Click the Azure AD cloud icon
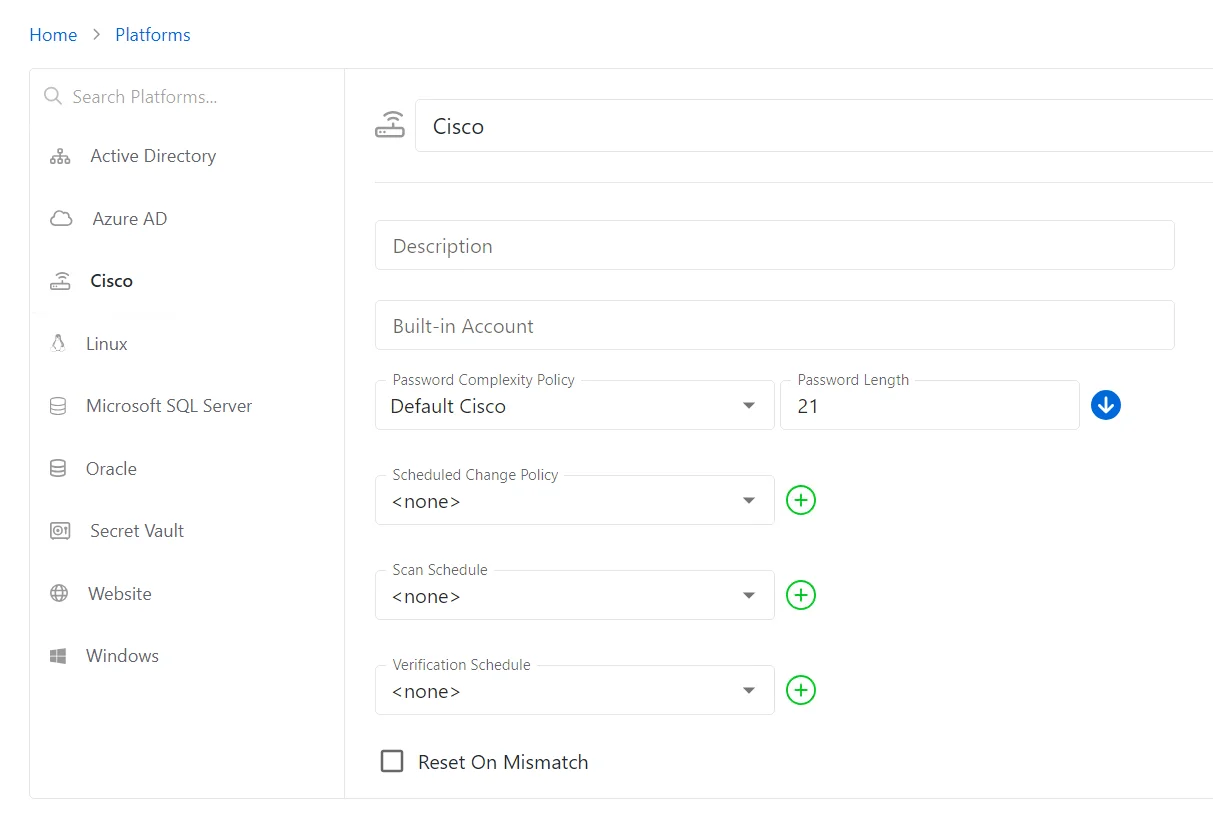This screenshot has width=1213, height=818. pos(61,218)
